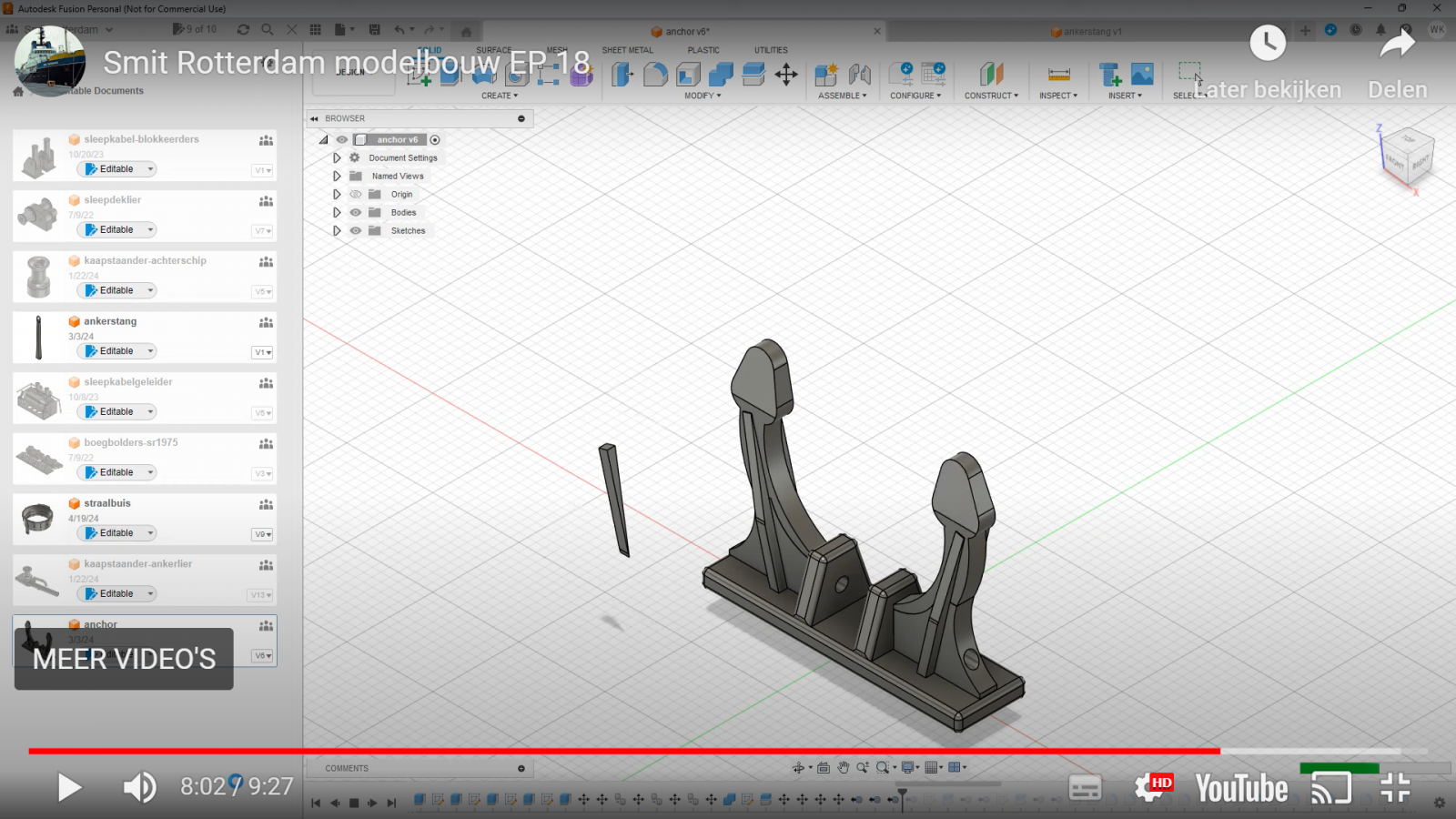Open YouTube subtitles captions button
This screenshot has width=1456, height=819.
point(1085,788)
